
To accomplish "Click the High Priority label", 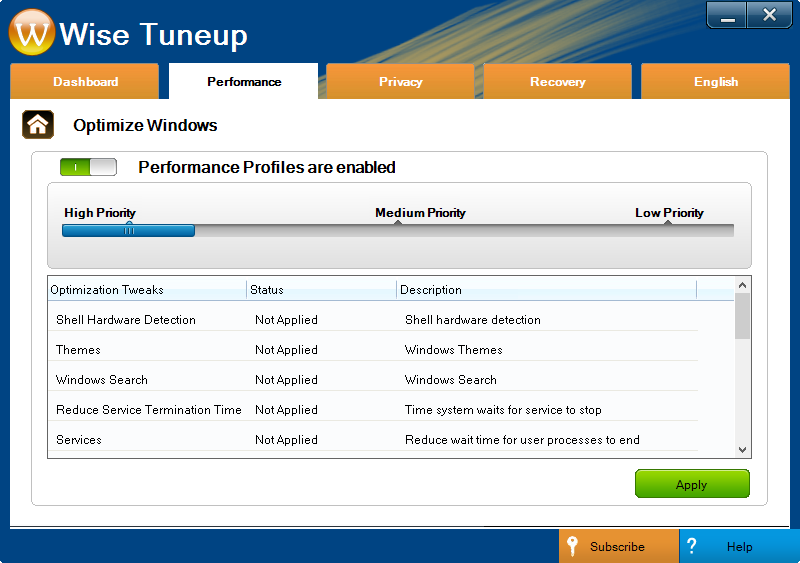I will tap(100, 212).
